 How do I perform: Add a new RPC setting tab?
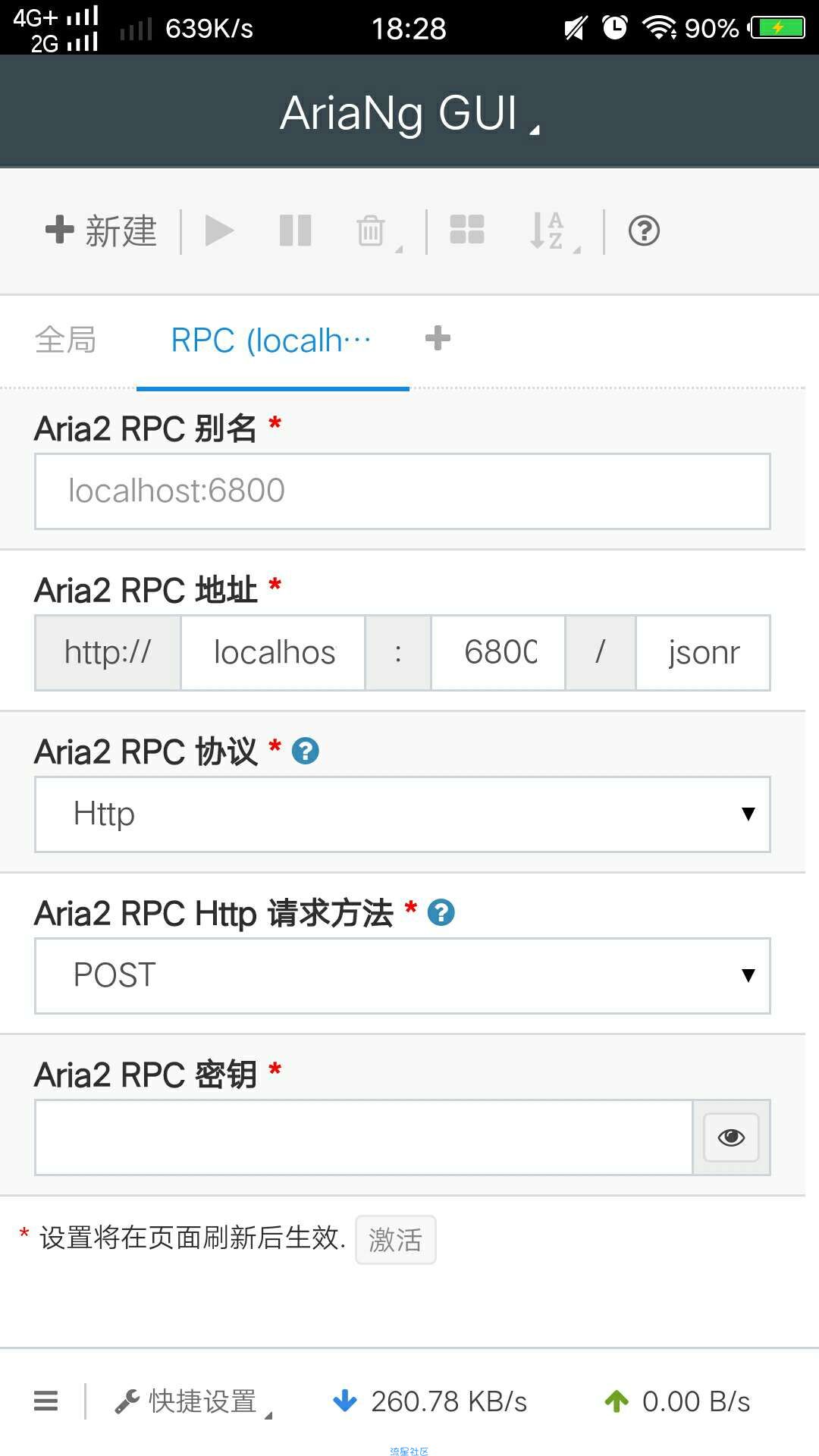438,338
